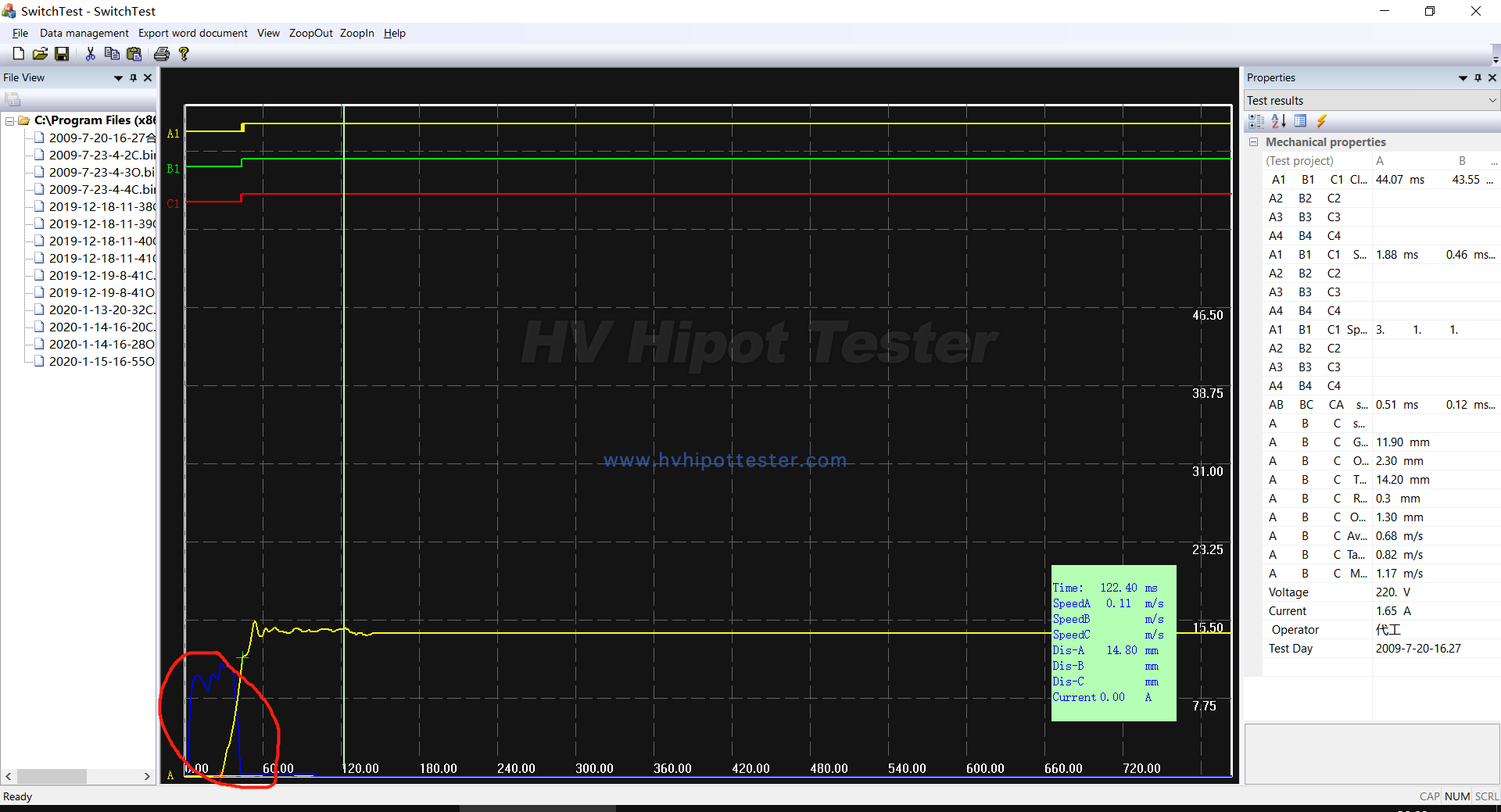Image resolution: width=1501 pixels, height=812 pixels.
Task: Create a new file with the New icon
Action: coord(18,54)
